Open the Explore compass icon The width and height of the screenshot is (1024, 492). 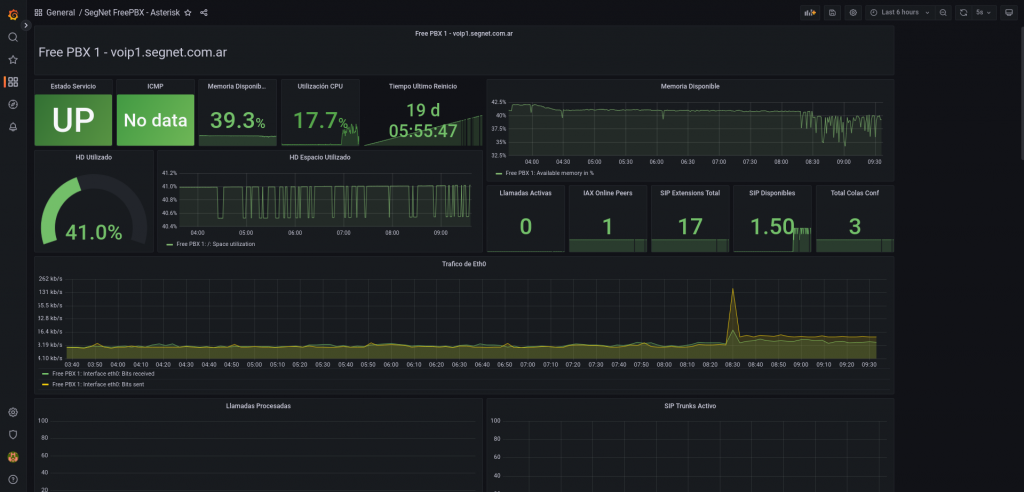click(13, 104)
